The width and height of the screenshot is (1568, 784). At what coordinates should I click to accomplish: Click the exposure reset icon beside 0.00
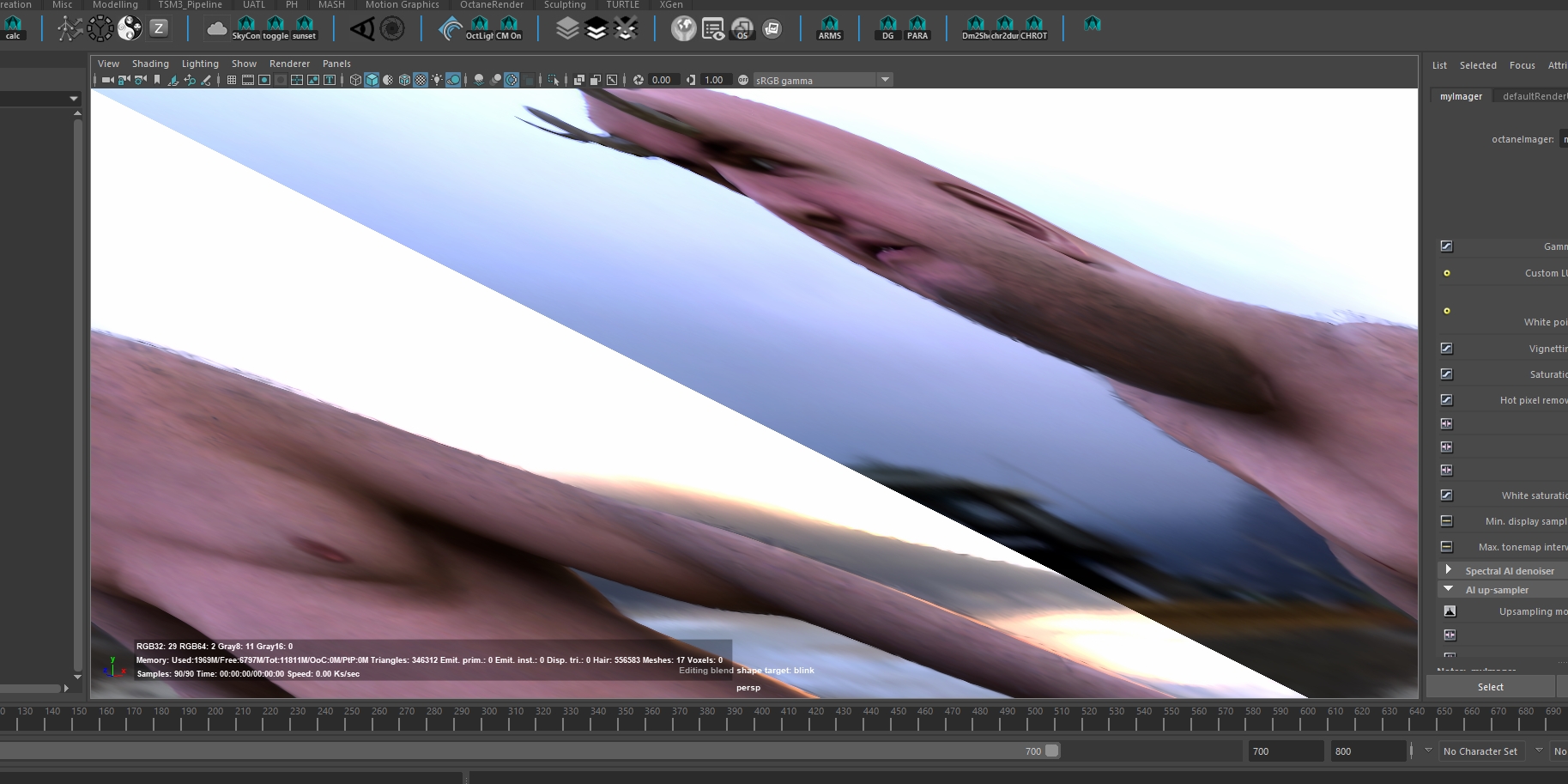(x=639, y=80)
